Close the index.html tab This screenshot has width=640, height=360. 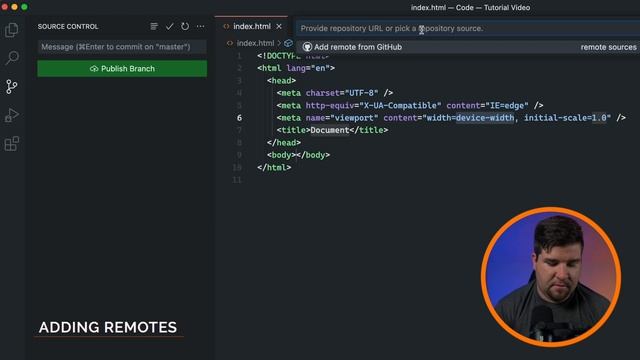(279, 27)
